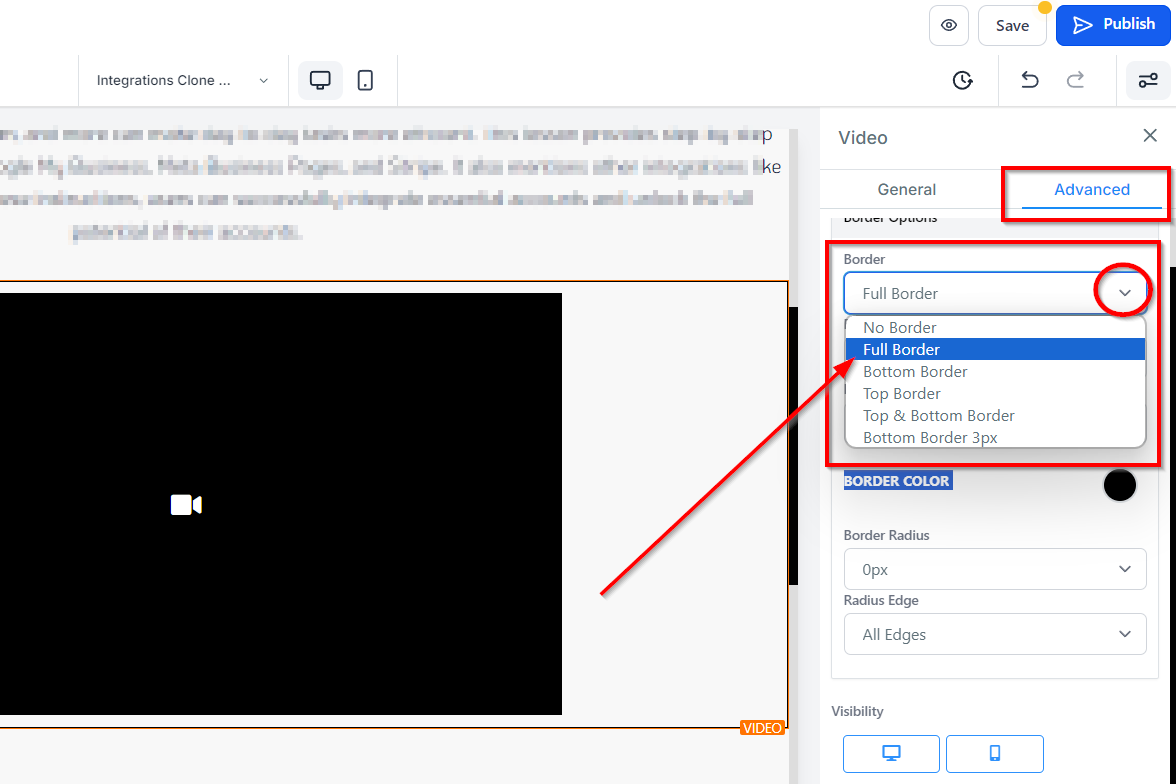Click the preview eye icon
The image size is (1176, 784).
948,25
